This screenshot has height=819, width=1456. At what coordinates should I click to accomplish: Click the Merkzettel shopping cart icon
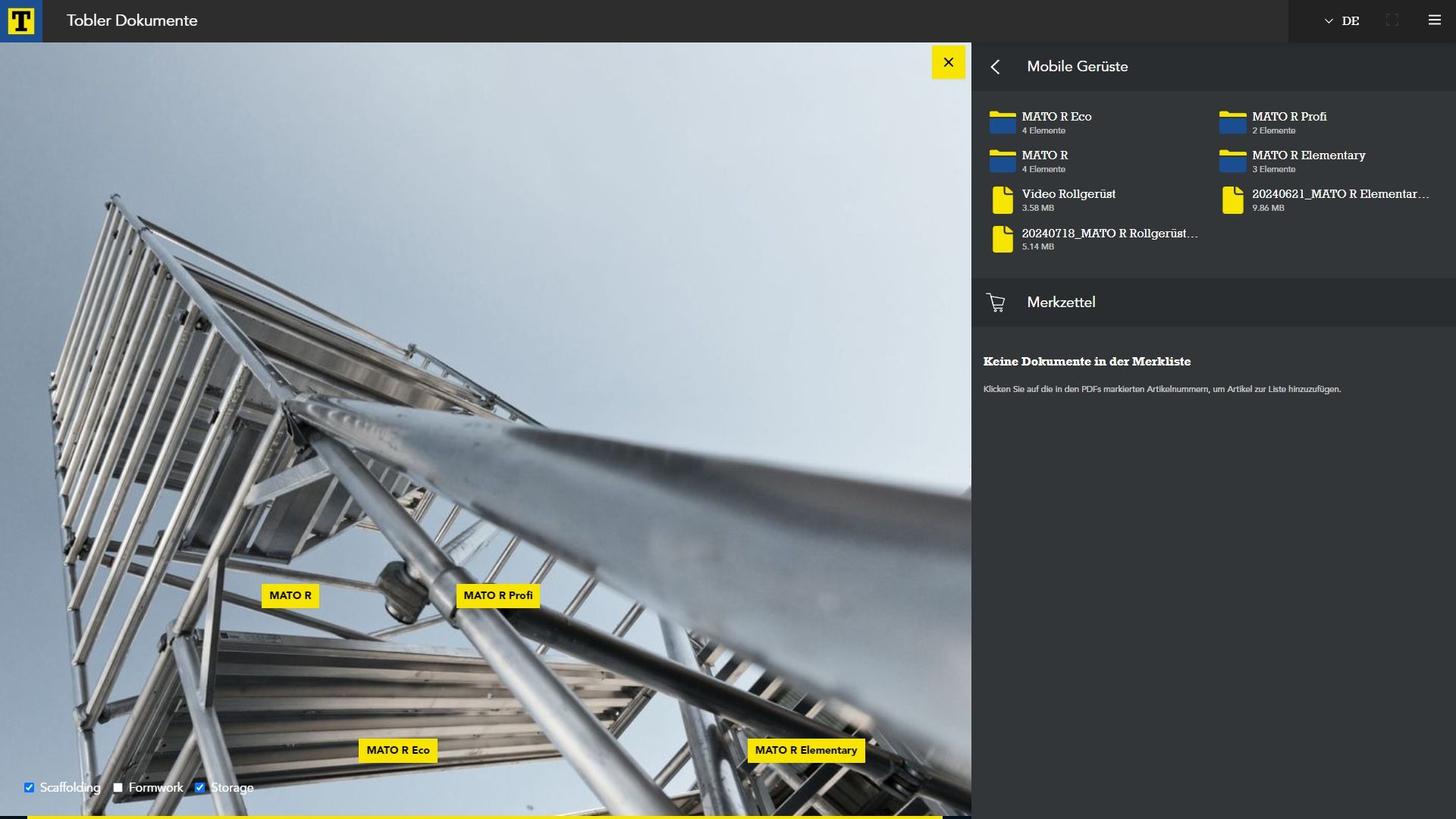[x=996, y=303]
